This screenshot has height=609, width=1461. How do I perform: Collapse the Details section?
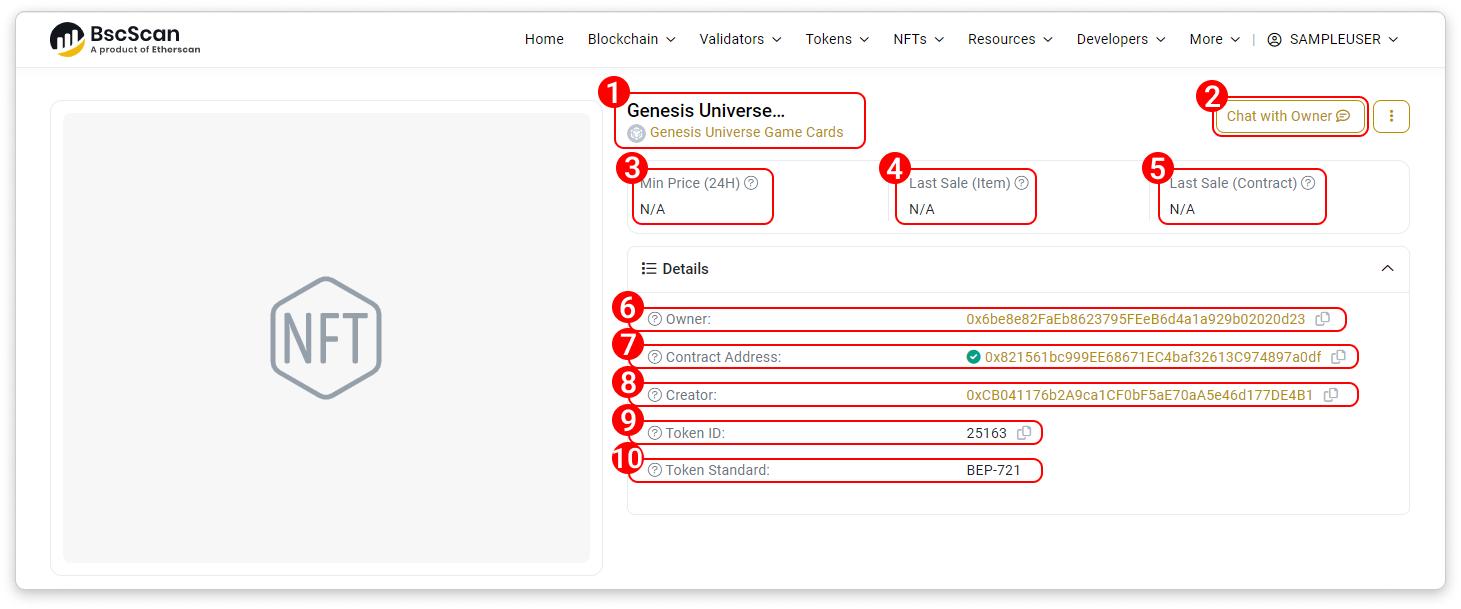tap(1387, 269)
